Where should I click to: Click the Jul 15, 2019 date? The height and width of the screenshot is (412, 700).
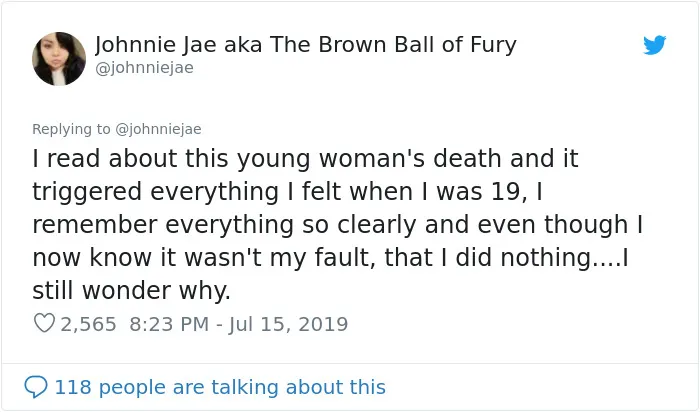pos(288,325)
